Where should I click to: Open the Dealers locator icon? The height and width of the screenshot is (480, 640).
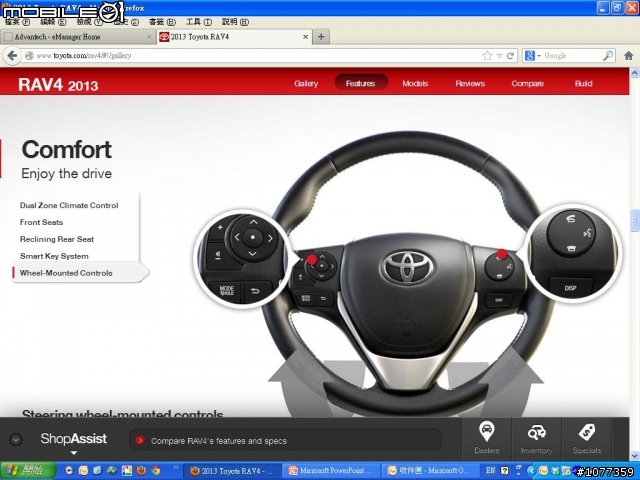[487, 438]
